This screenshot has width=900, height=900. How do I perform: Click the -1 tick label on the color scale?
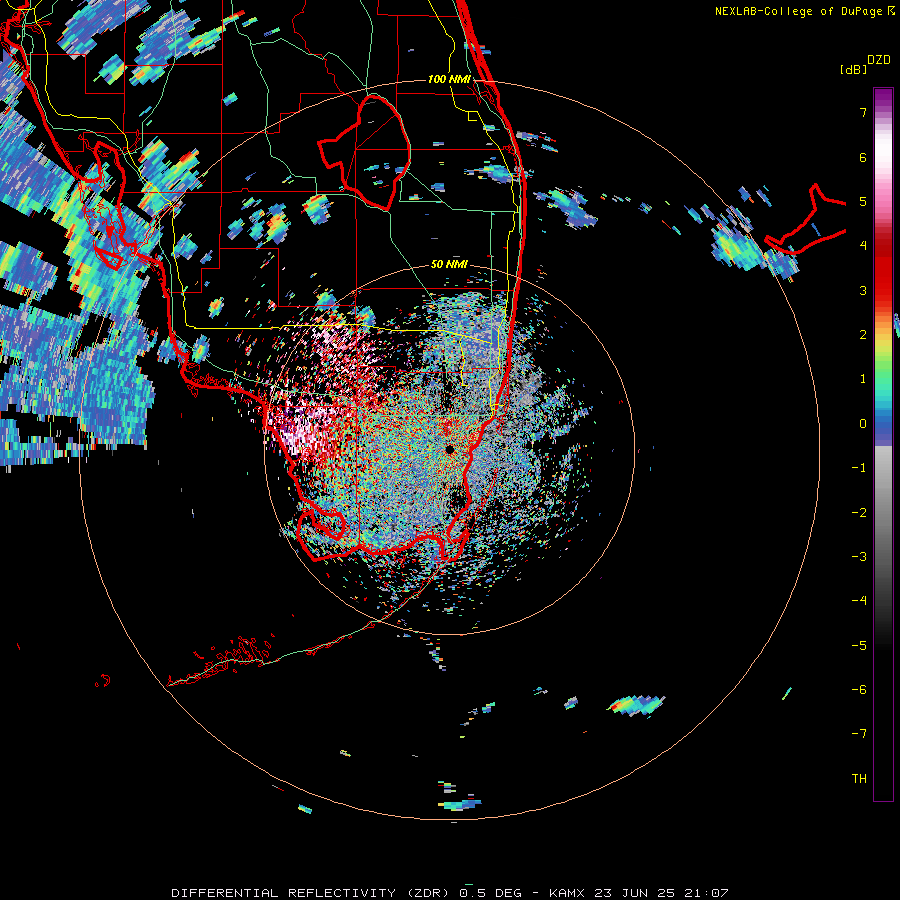(x=859, y=468)
